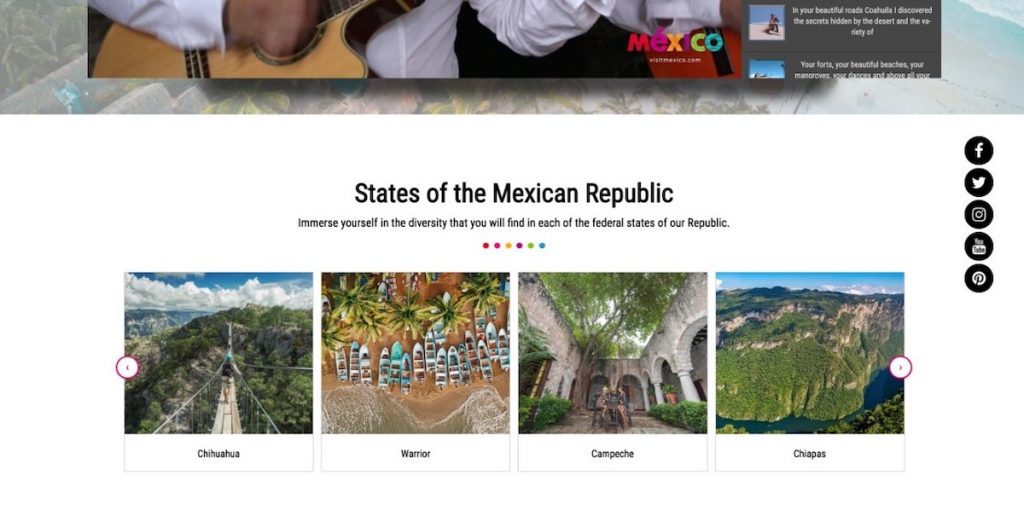
Task: Select the Campeche state label
Action: click(613, 454)
